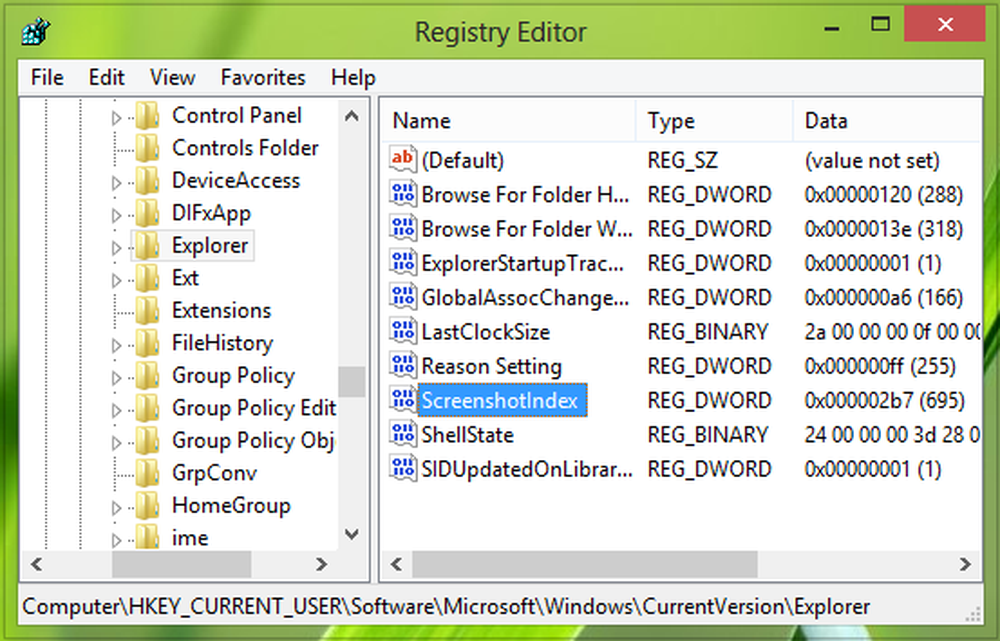
Task: Click the LastClockSize binary value icon
Action: click(403, 331)
